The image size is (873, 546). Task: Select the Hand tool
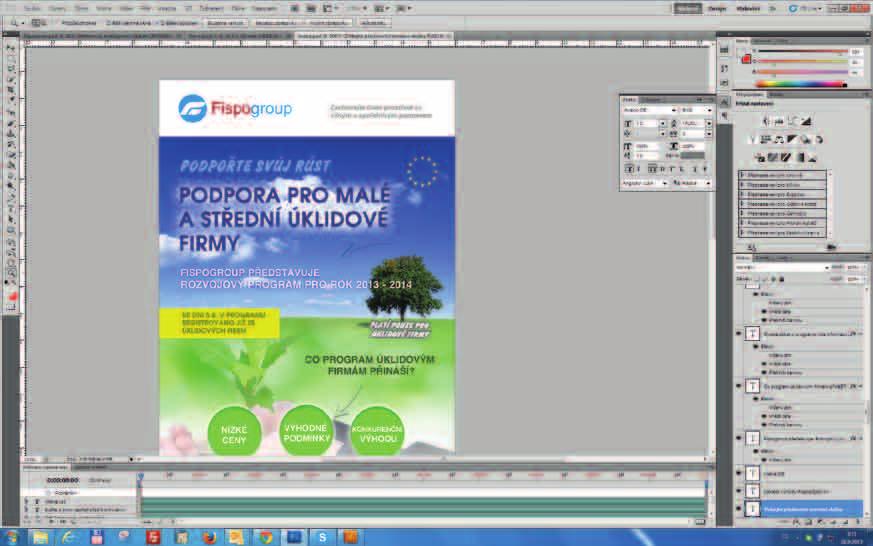pyautogui.click(x=11, y=262)
